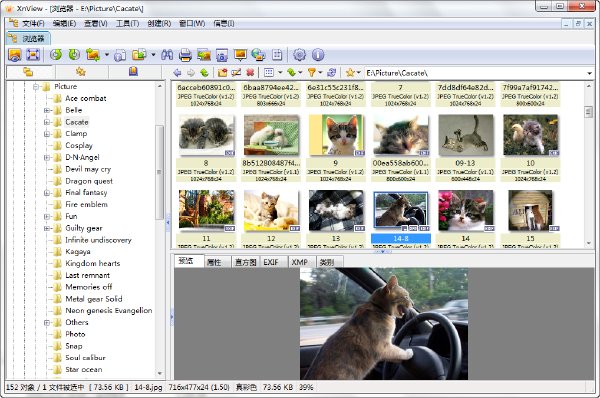Switch to the XMP tab
600x398 pixels.
(x=300, y=262)
